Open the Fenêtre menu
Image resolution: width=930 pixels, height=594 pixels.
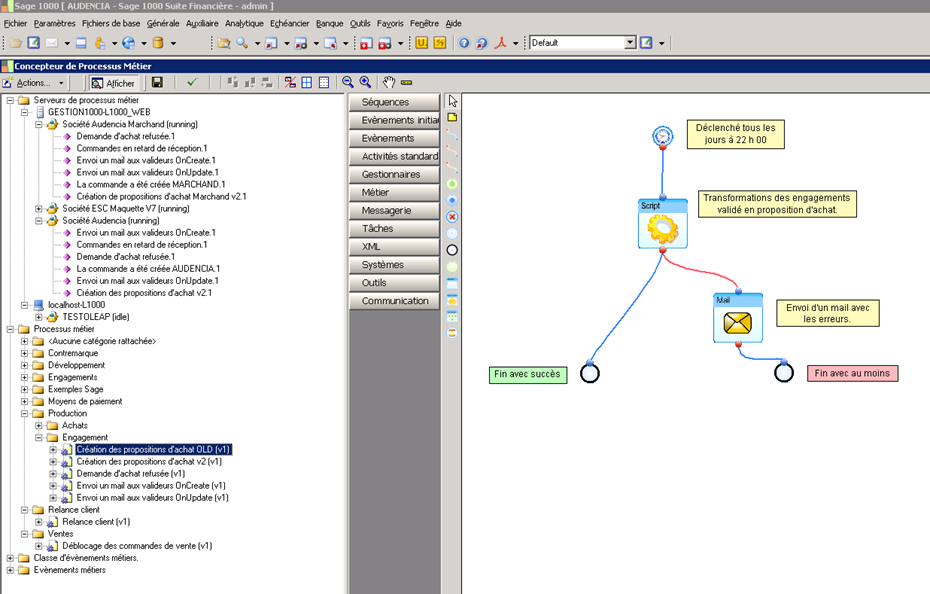[x=425, y=24]
